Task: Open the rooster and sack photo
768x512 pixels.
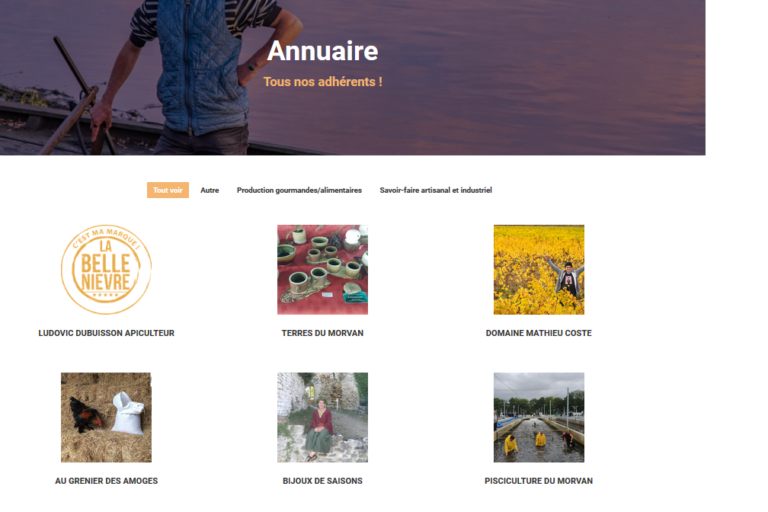Action: (x=106, y=417)
